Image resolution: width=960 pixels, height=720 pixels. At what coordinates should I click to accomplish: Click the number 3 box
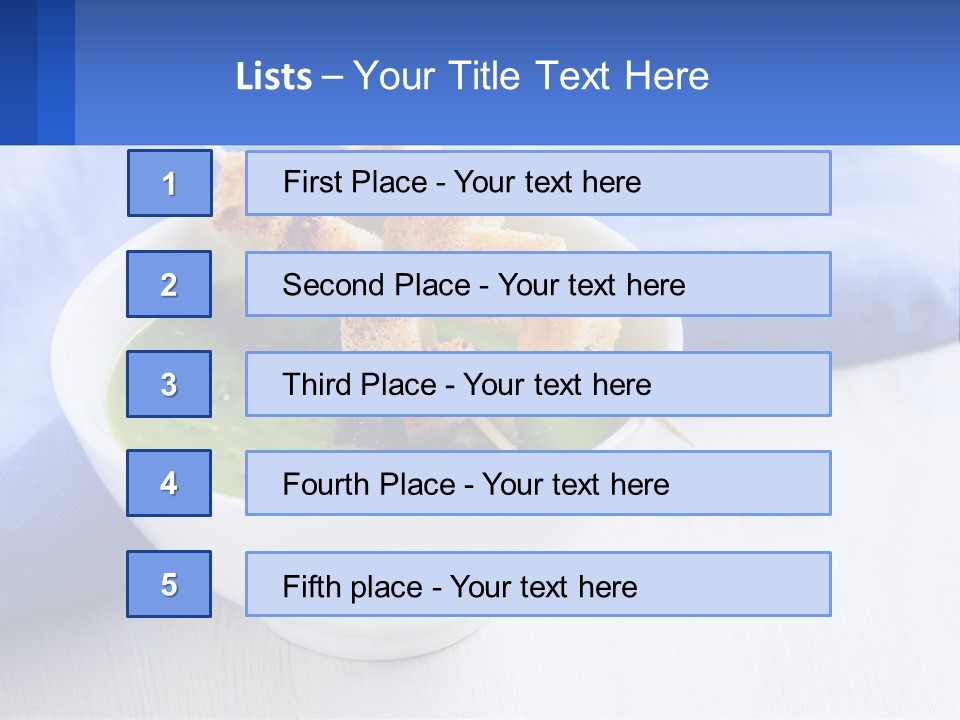click(169, 384)
